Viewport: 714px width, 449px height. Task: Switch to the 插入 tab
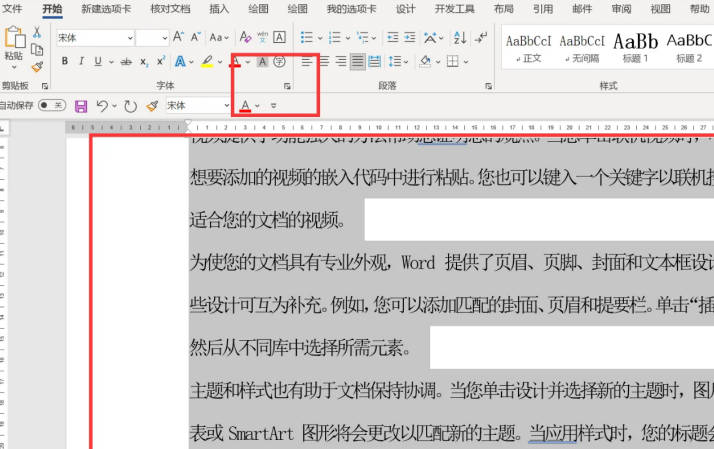[219, 9]
